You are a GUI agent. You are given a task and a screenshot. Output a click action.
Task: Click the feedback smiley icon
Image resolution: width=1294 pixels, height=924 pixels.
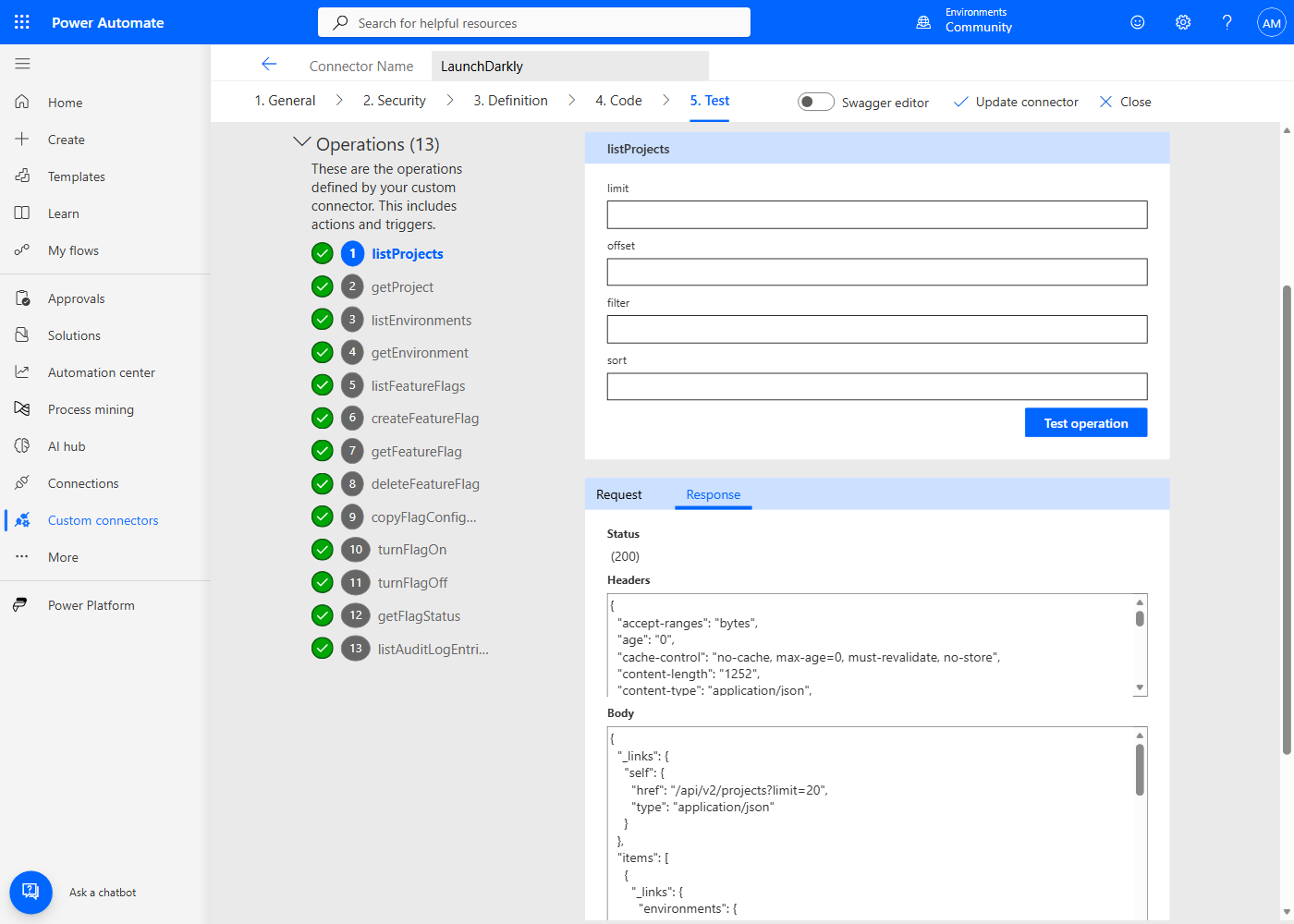pos(1138,22)
